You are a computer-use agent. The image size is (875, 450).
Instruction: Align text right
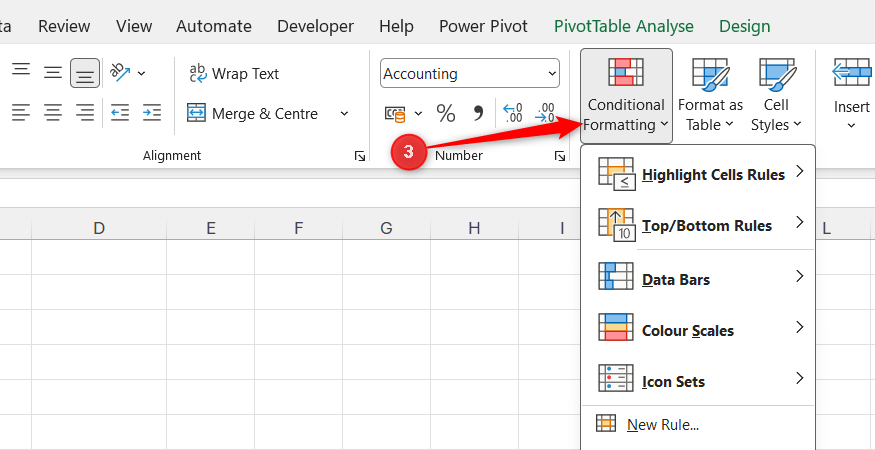(x=85, y=113)
